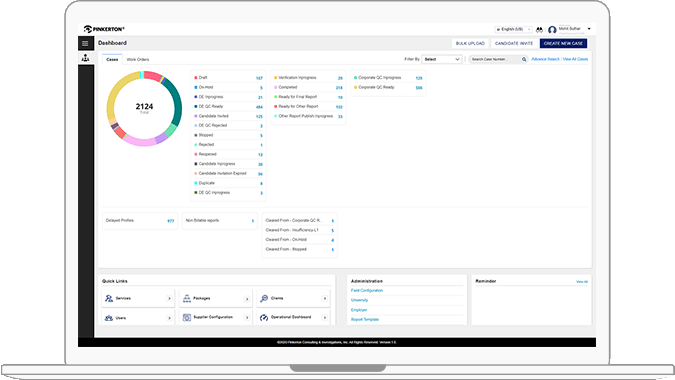
Task: Click the Candidate Inprogress status row
Action: tap(229, 164)
